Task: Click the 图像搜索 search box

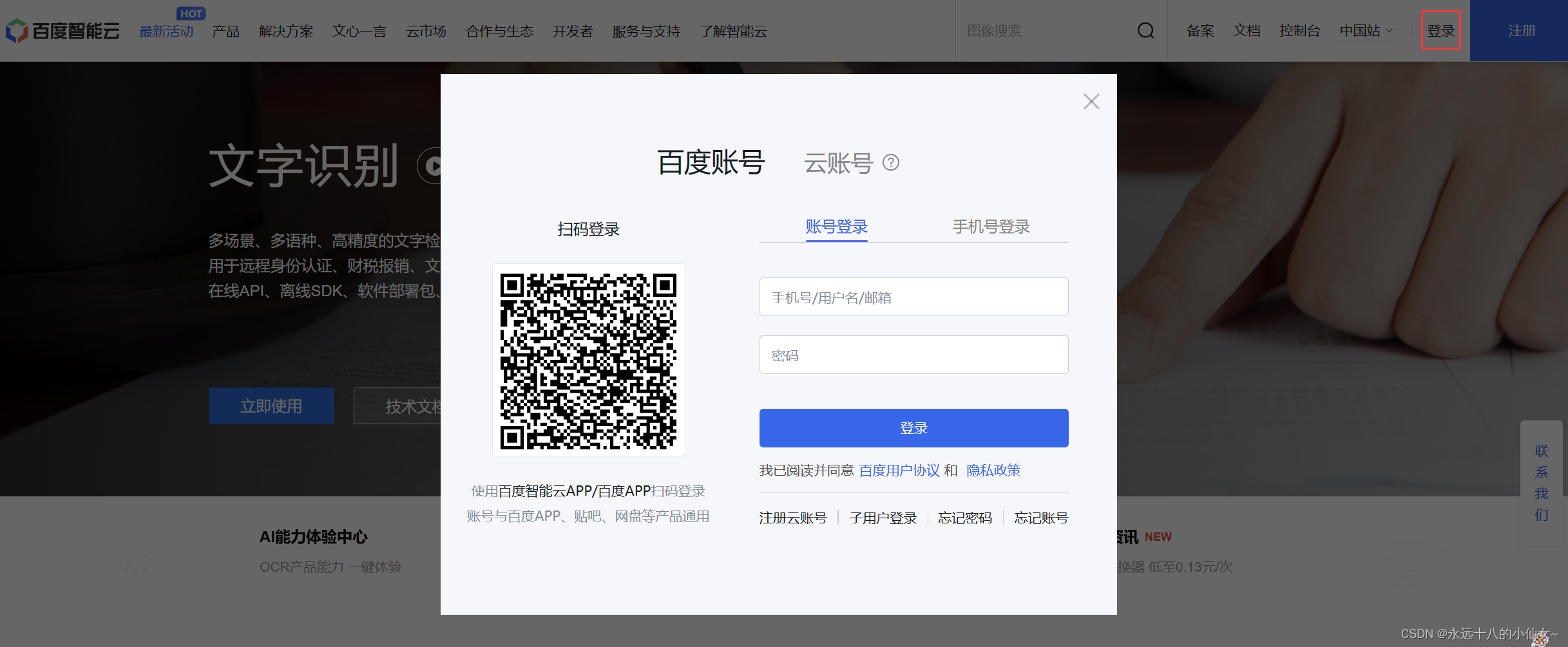Action: (1047, 30)
